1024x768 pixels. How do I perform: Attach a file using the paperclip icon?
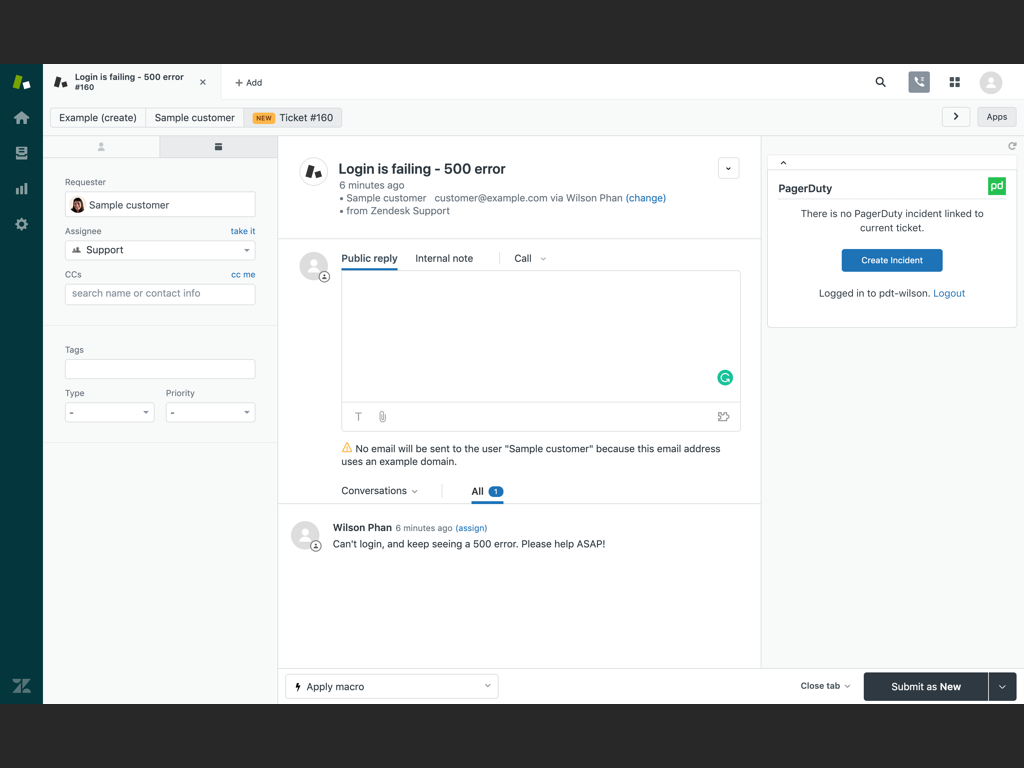coord(382,416)
